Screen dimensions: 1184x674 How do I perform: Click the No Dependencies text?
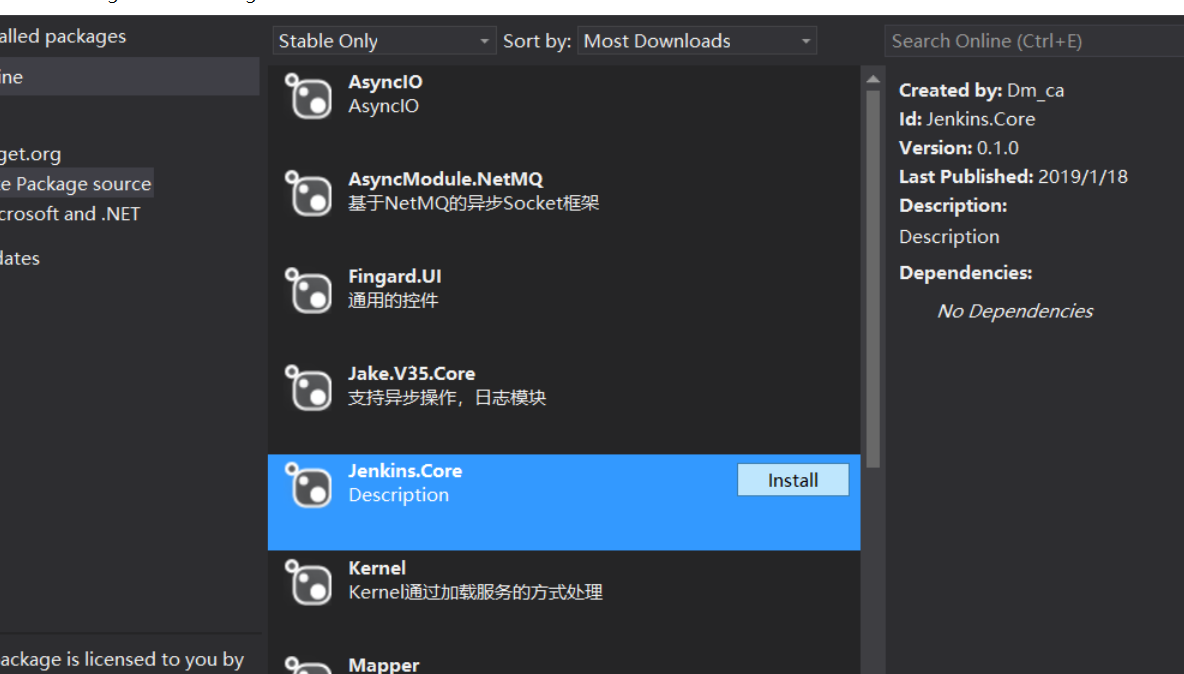pos(1015,311)
